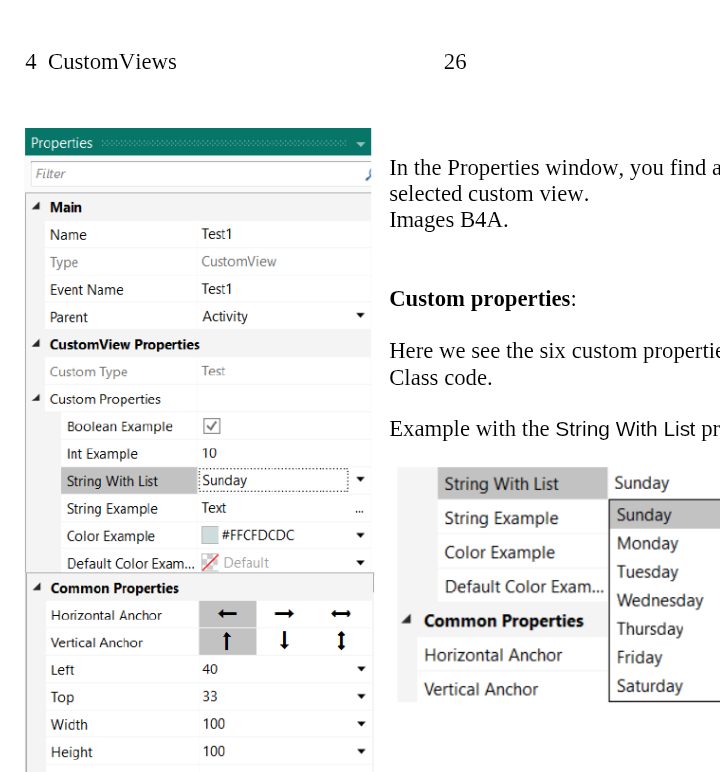Viewport: 720px width, 772px height.
Task: Set Vertical Anchor to bottom
Action: [284, 641]
